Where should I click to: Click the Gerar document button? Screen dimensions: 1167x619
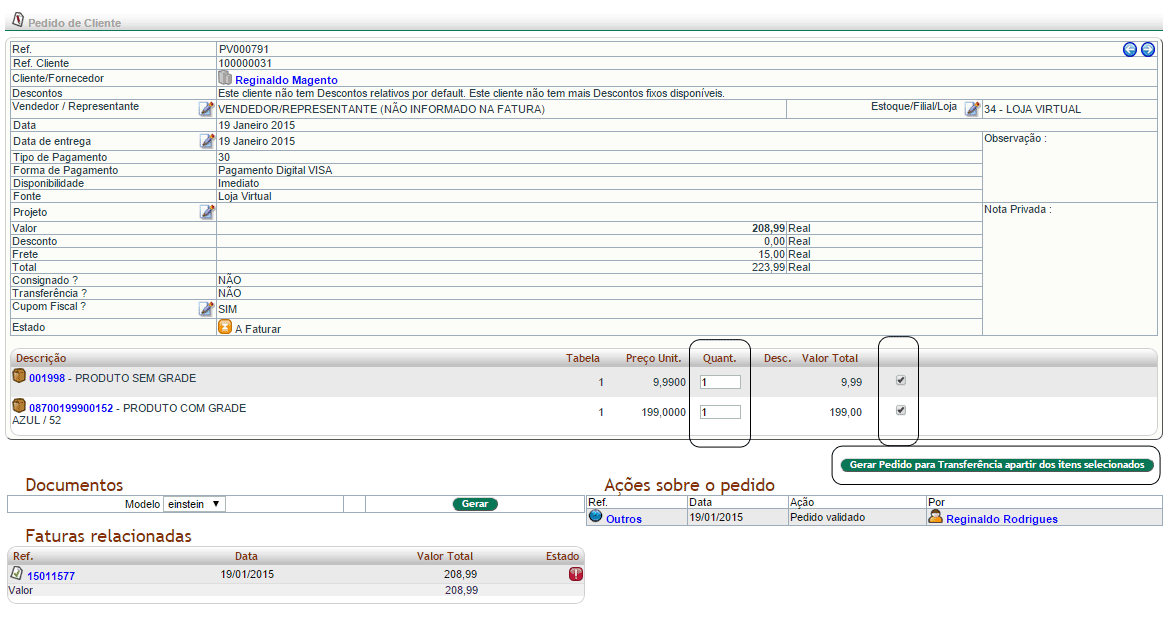475,504
